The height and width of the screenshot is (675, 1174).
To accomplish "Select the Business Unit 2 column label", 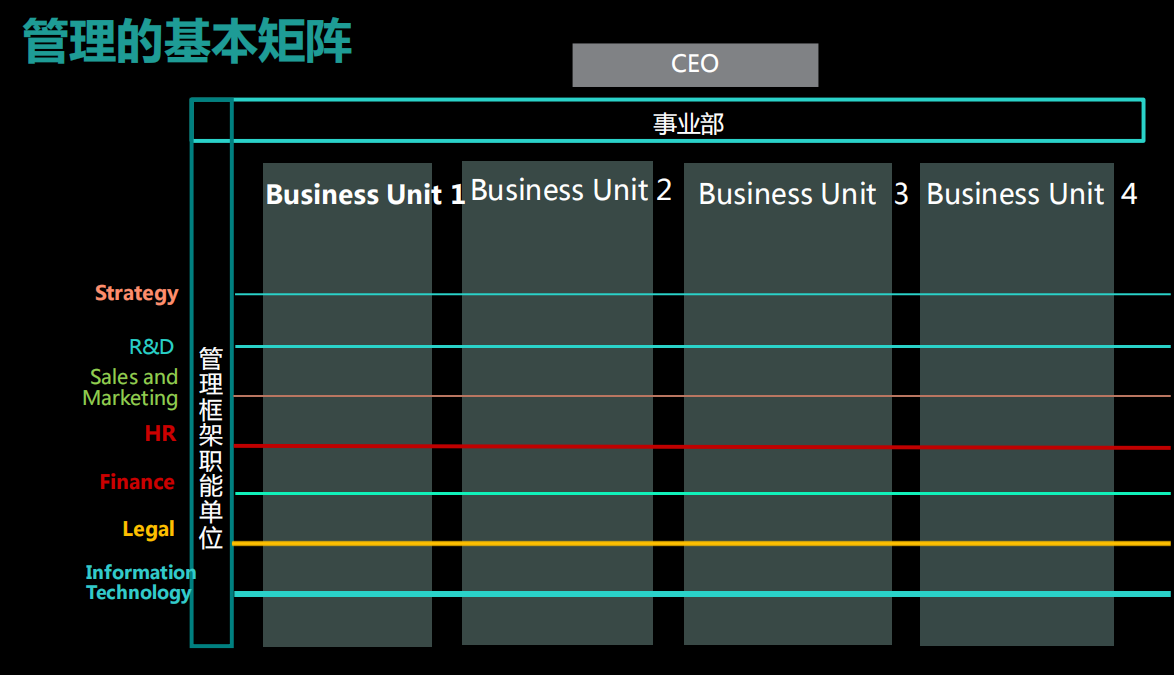I will point(571,190).
